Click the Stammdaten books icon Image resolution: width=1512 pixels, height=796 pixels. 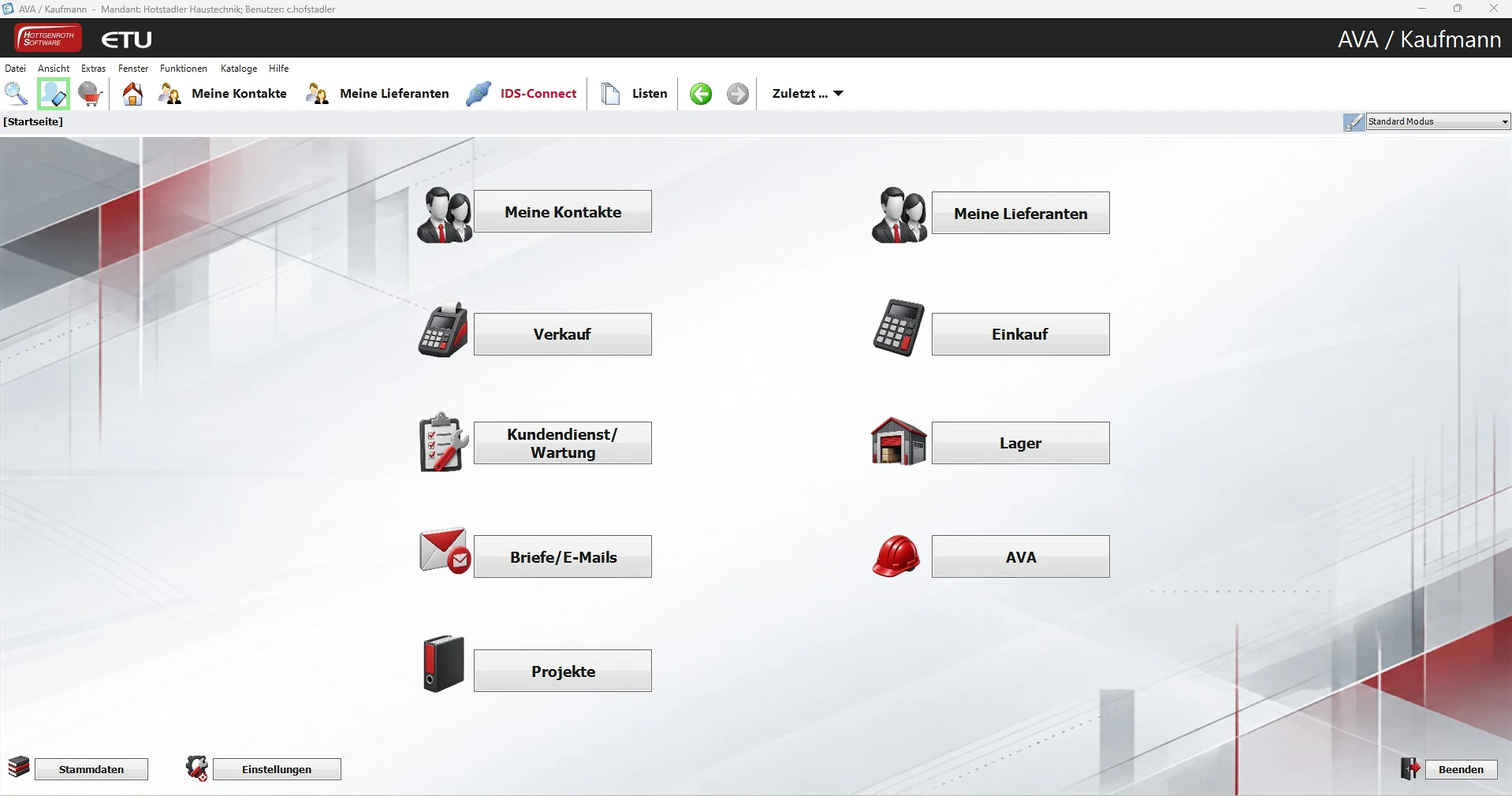[x=19, y=767]
